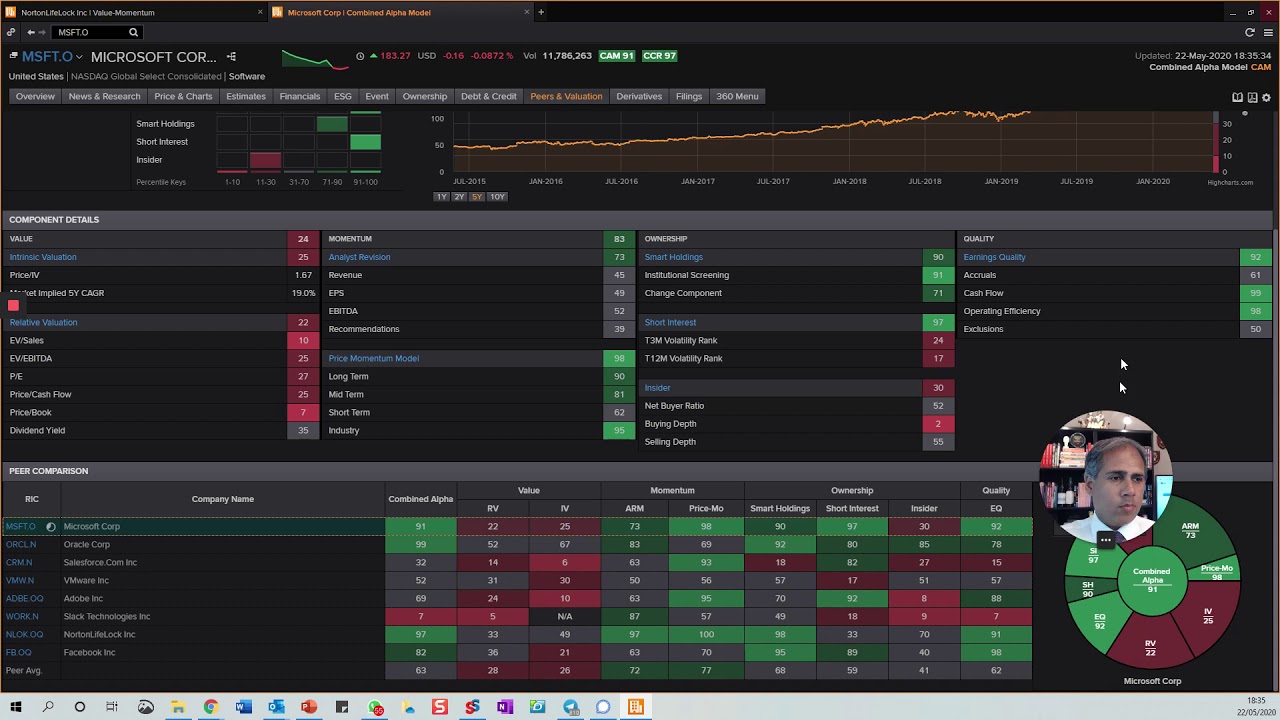Viewport: 1280px width, 720px height.
Task: Click the search magnifier in the MSFT.O box
Action: (133, 32)
